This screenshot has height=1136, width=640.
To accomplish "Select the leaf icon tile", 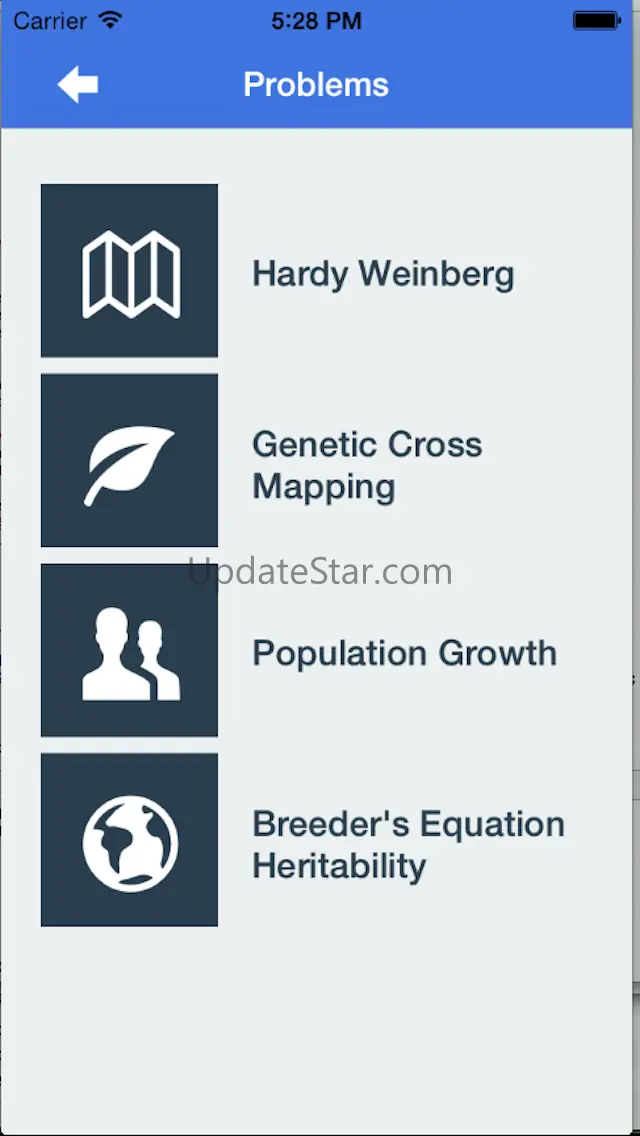I will tap(130, 461).
